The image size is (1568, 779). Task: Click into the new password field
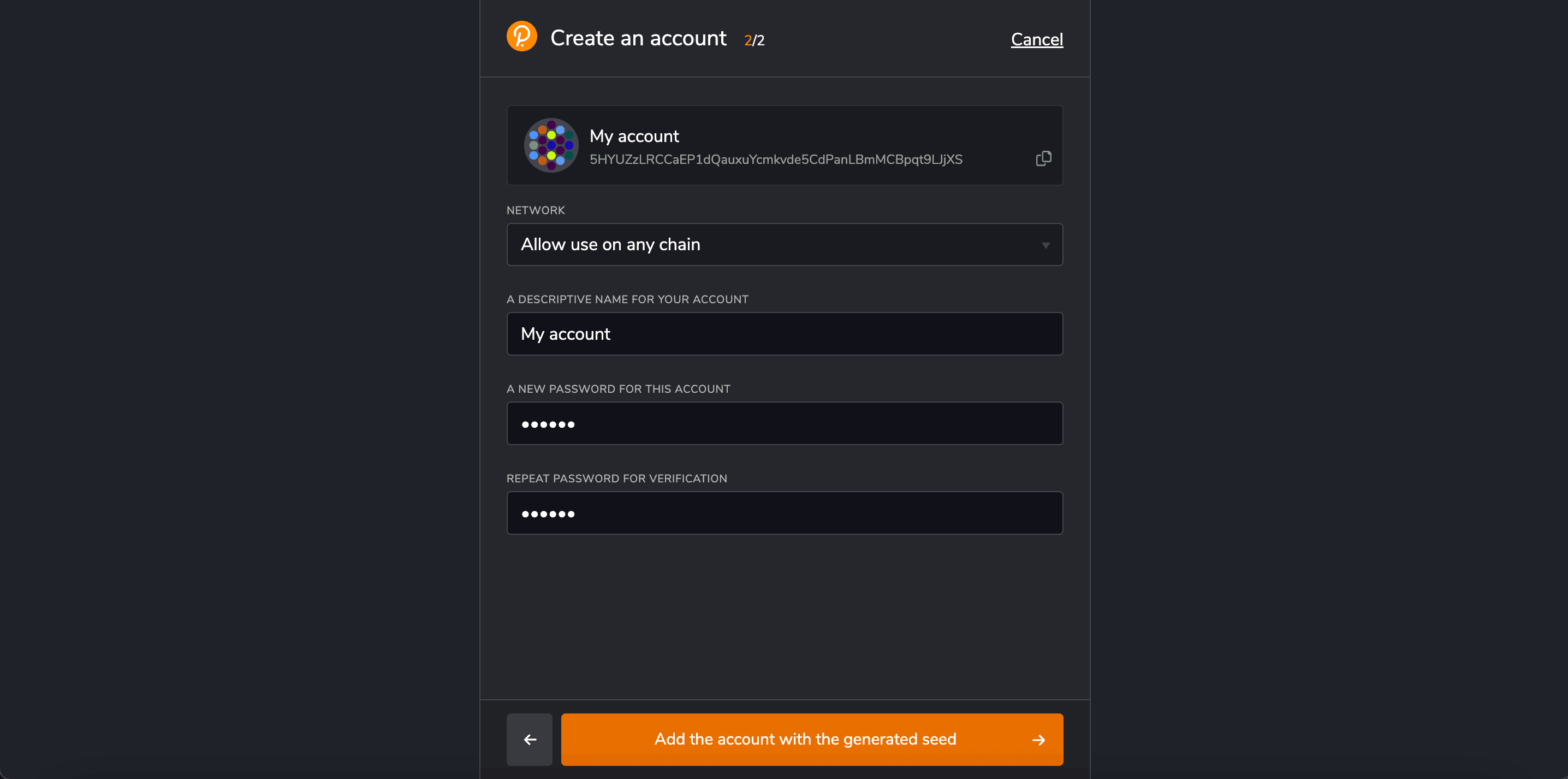point(784,424)
